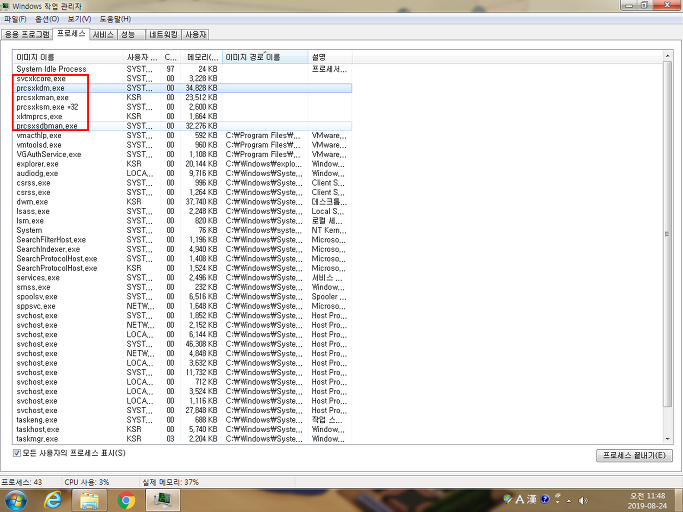The width and height of the screenshot is (683, 512).
Task: Select the SearchIndexer.exe process
Action: pos(182,249)
